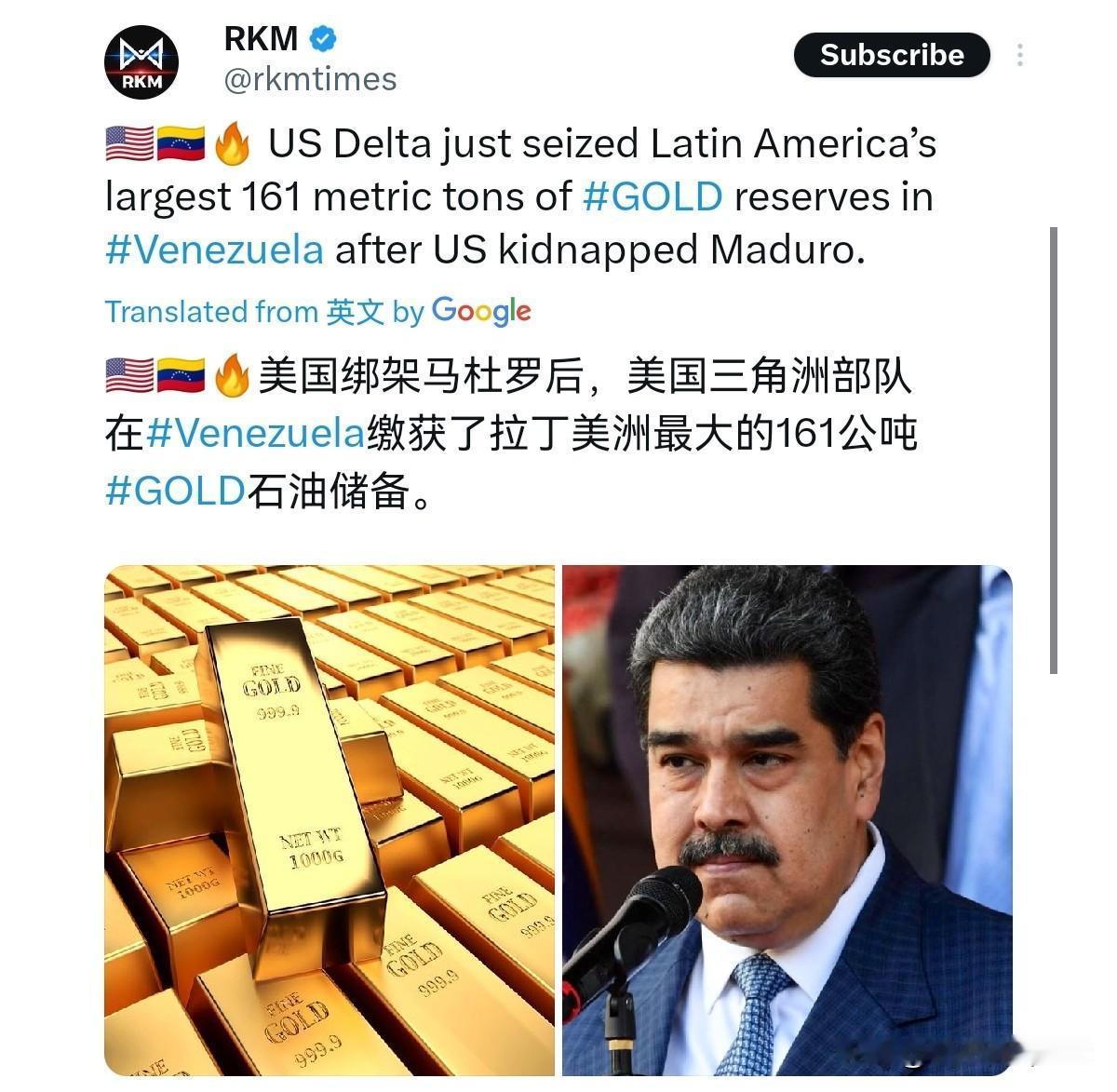1117x1092 pixels.
Task: View the gold bars photo
Action: [x=330, y=820]
